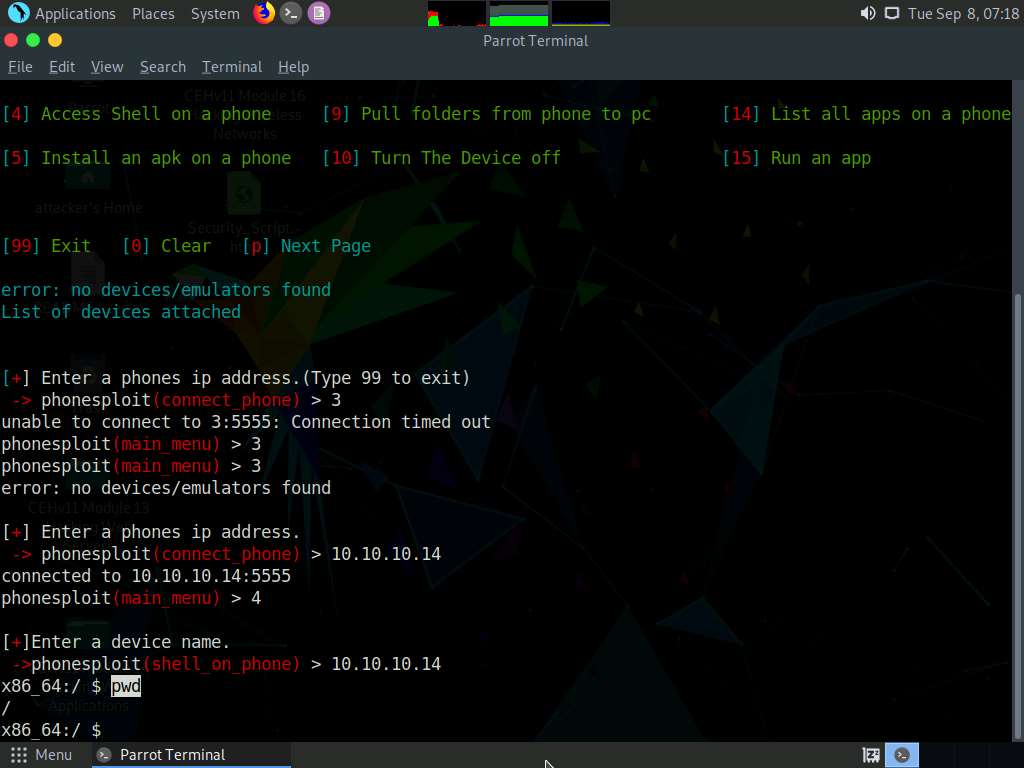Click the terminal window scrollbar
Viewport: 1024px width, 768px height.
tap(1017, 450)
